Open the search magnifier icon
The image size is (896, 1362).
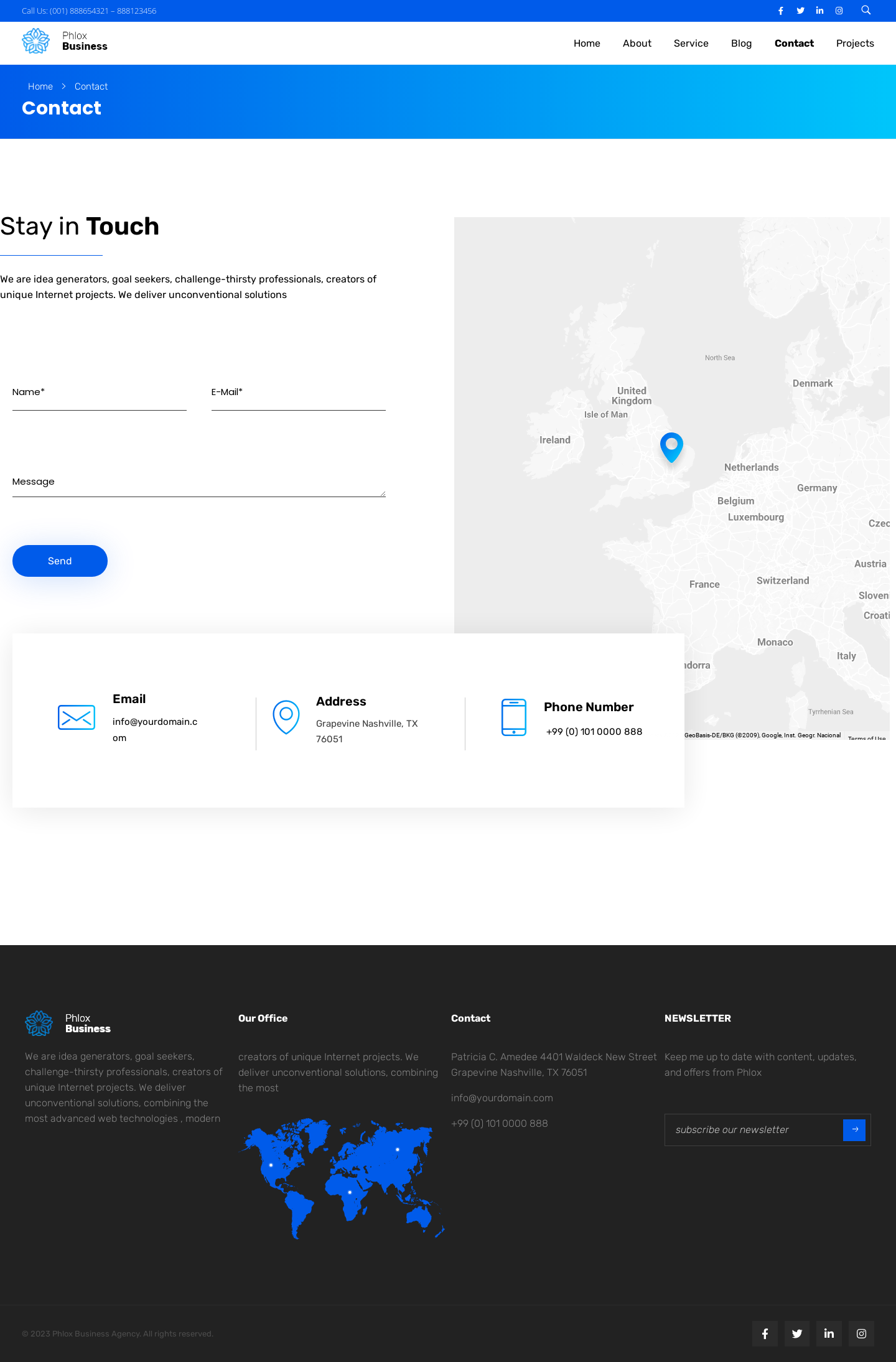[866, 10]
